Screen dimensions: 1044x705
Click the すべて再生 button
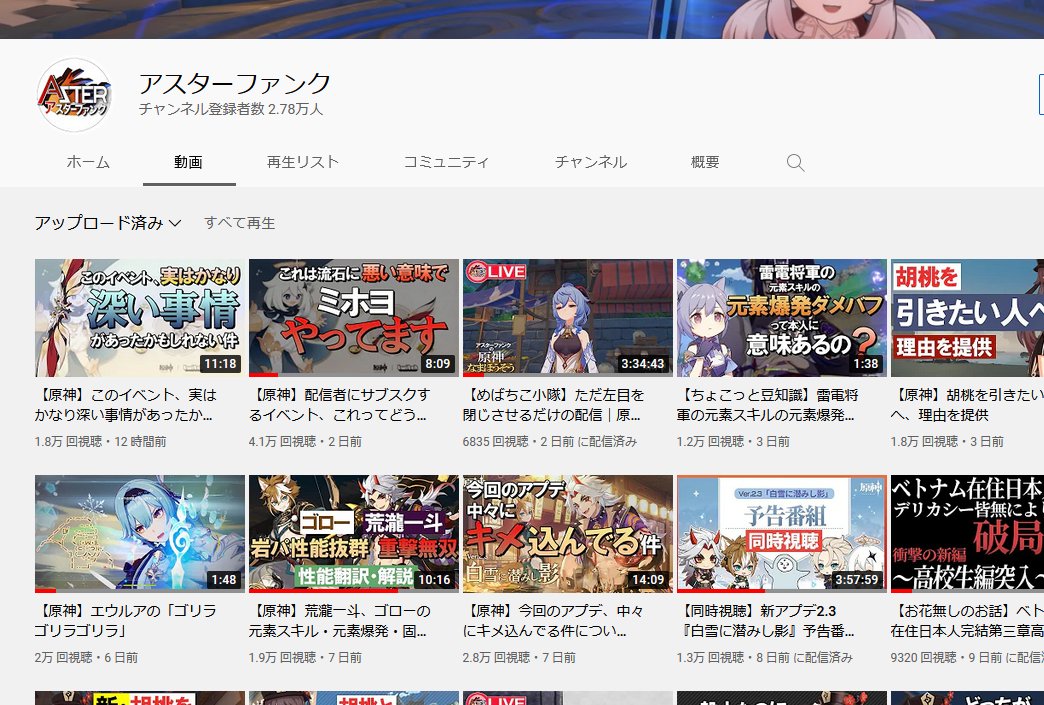(240, 223)
